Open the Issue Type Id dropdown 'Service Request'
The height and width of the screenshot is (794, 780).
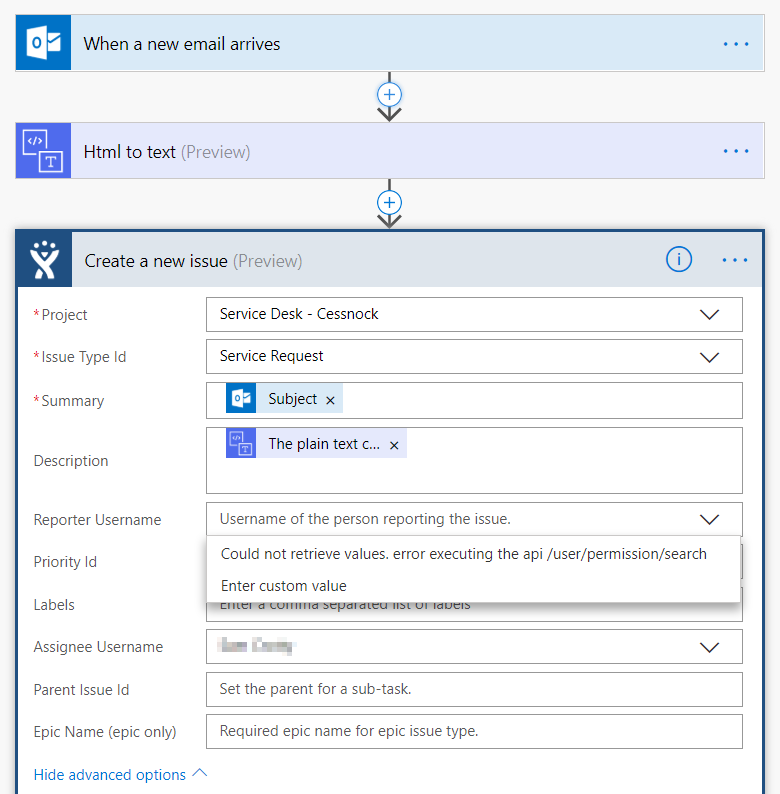pos(474,356)
